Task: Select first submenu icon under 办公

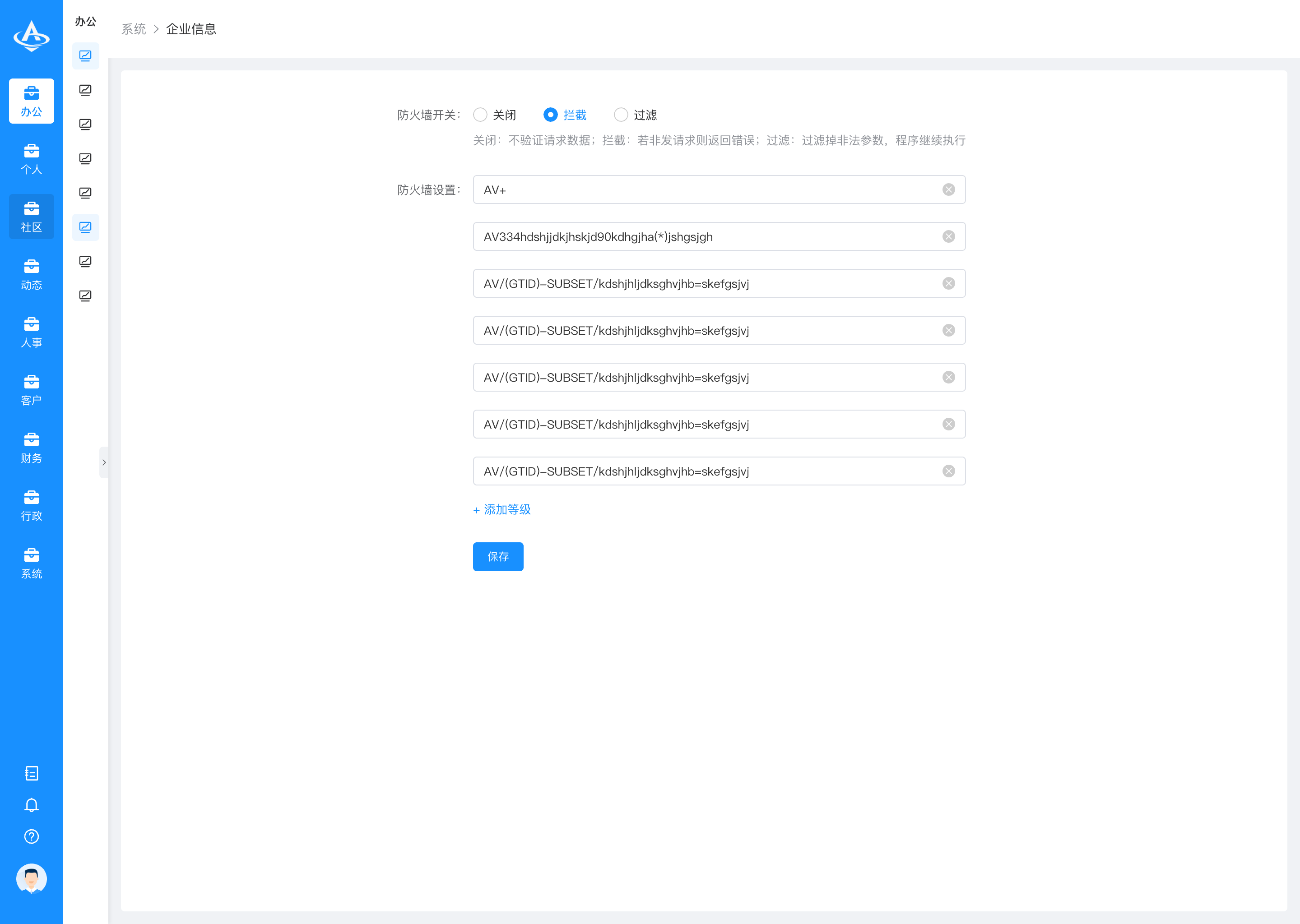Action: pos(85,56)
